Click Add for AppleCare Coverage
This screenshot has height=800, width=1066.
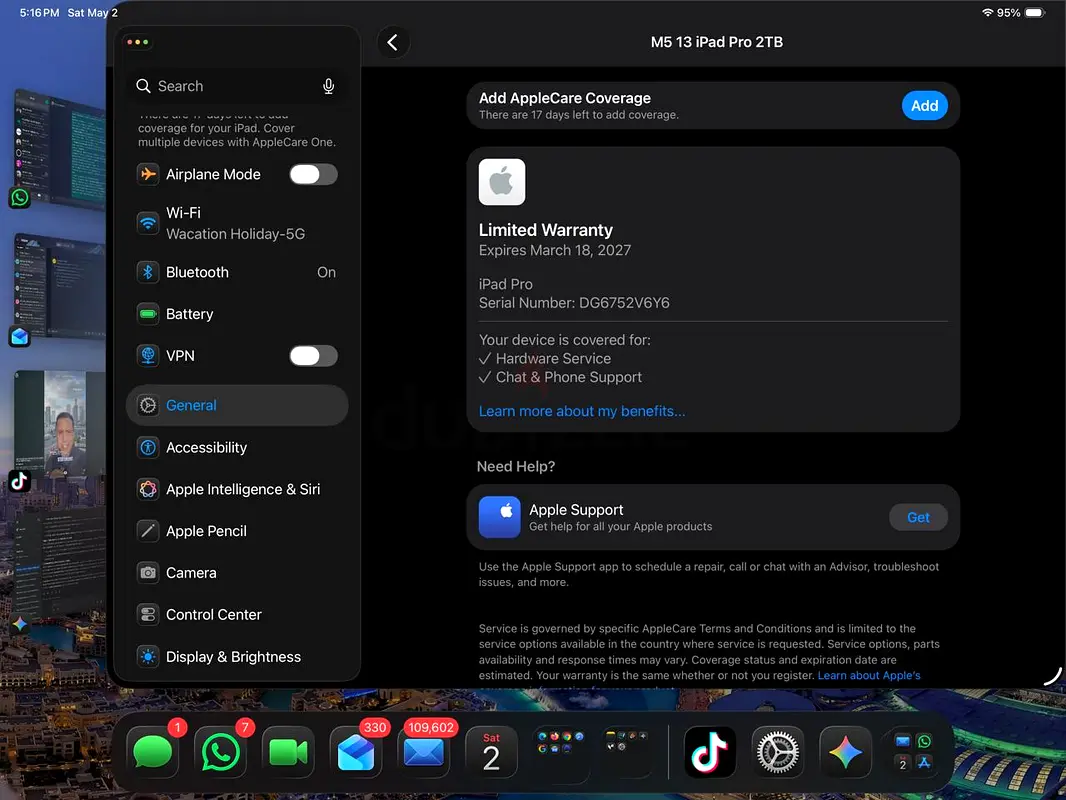coord(925,106)
